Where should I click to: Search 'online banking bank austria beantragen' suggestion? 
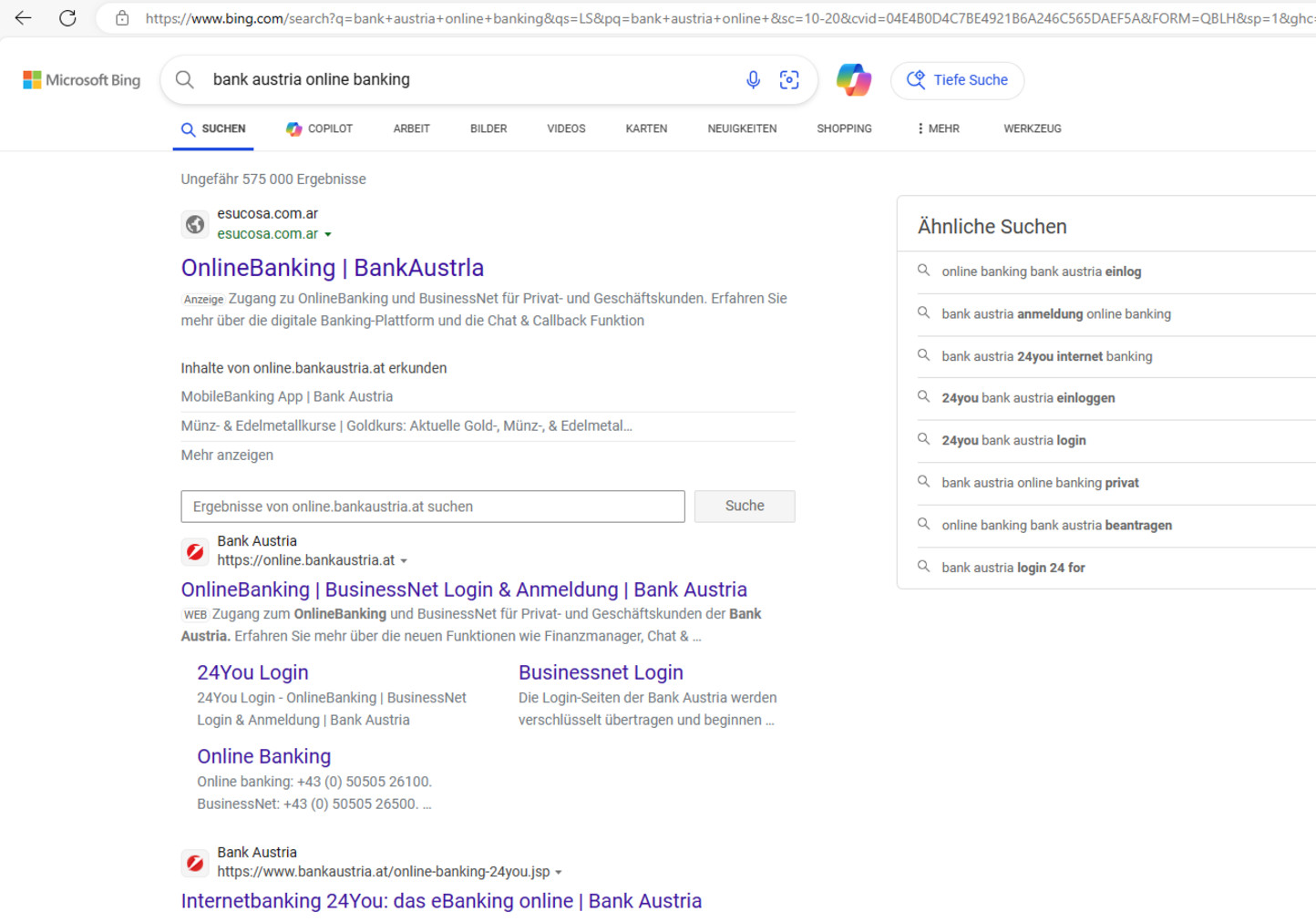pyautogui.click(x=1057, y=525)
